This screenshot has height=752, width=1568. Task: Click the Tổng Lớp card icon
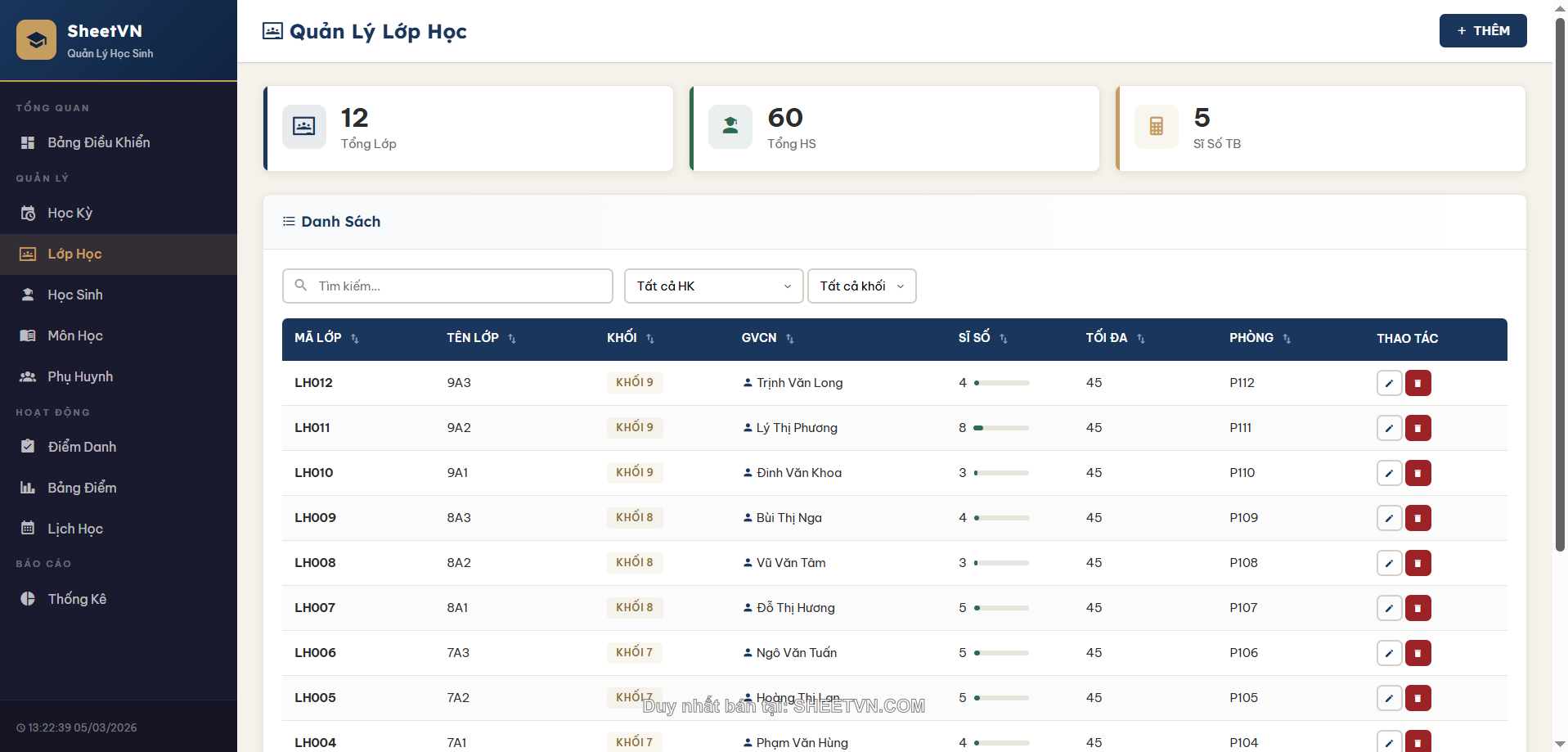[304, 127]
